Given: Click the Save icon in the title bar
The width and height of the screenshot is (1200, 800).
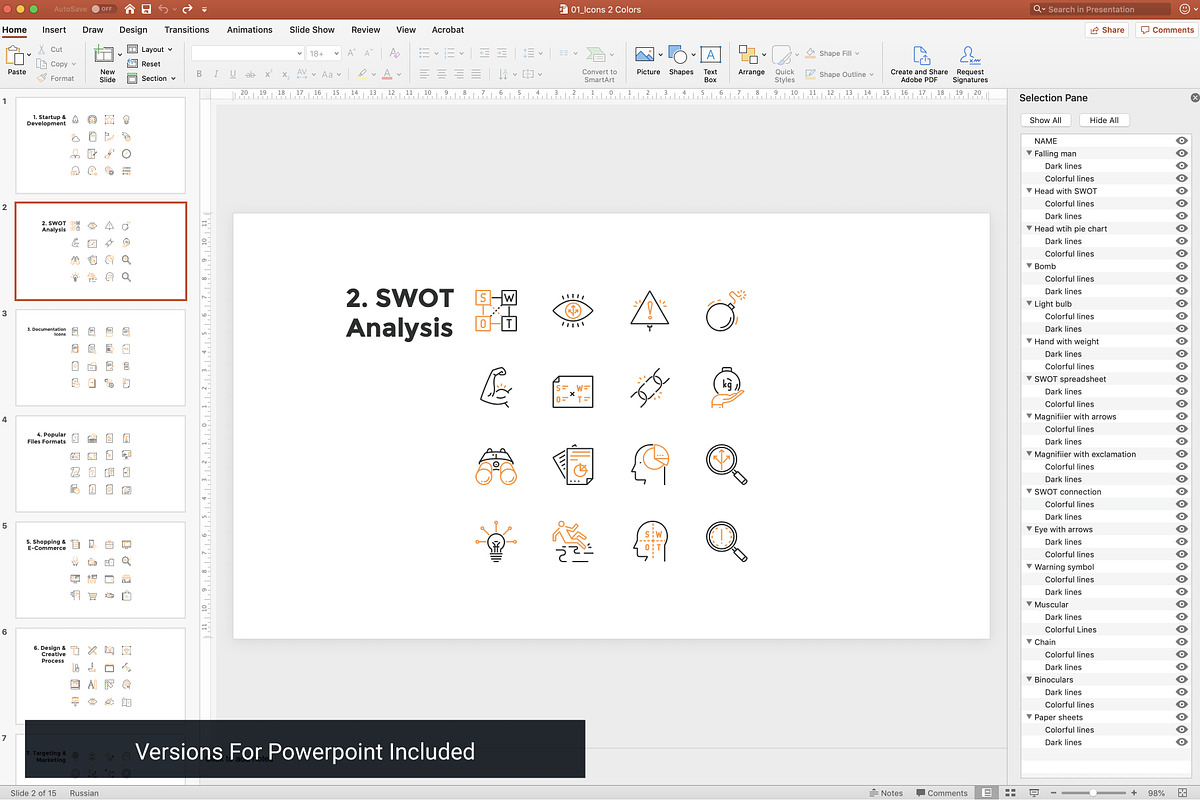Looking at the screenshot, I should [147, 9].
